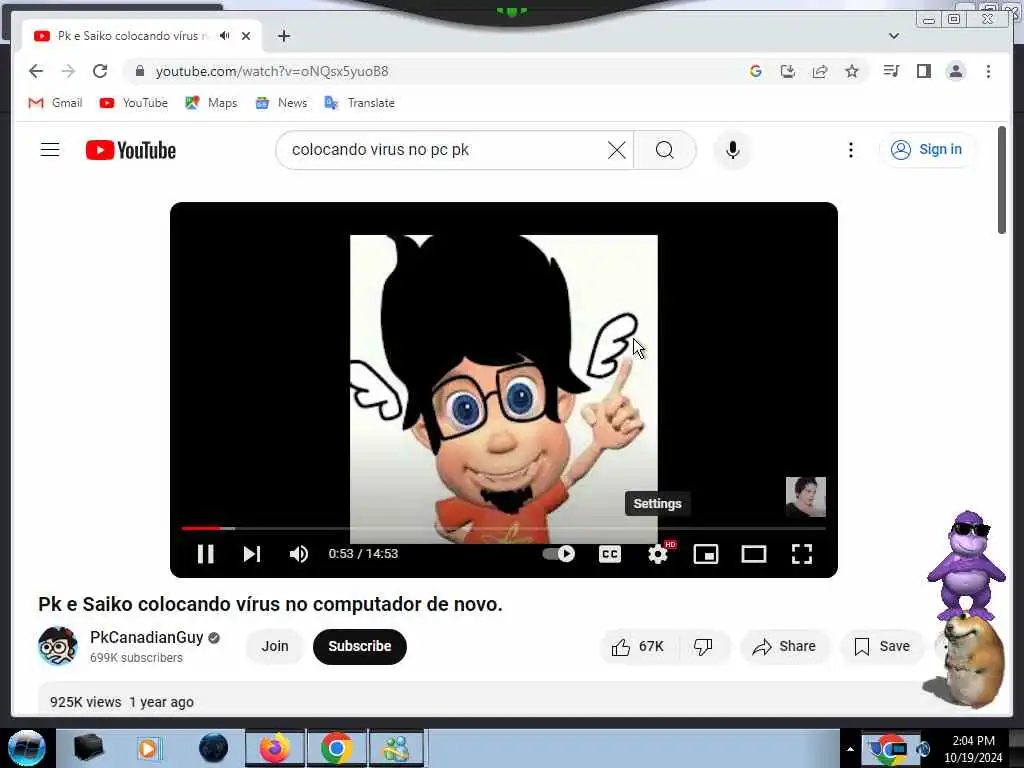Open a new browser tab
Screen dimensions: 1024x768
click(x=283, y=36)
